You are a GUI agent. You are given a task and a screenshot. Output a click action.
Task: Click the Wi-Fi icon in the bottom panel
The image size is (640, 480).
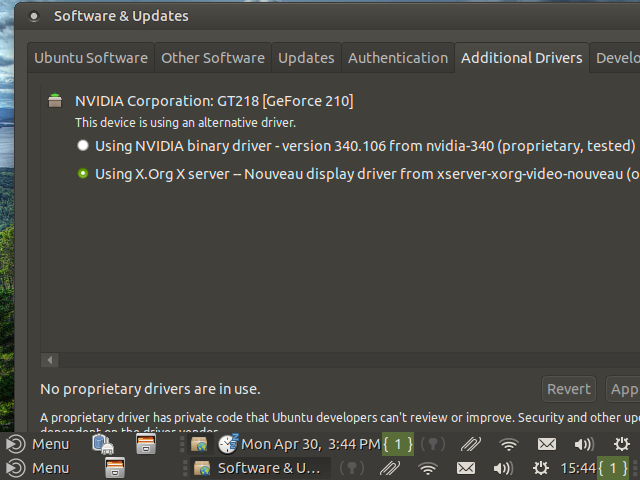click(428, 468)
